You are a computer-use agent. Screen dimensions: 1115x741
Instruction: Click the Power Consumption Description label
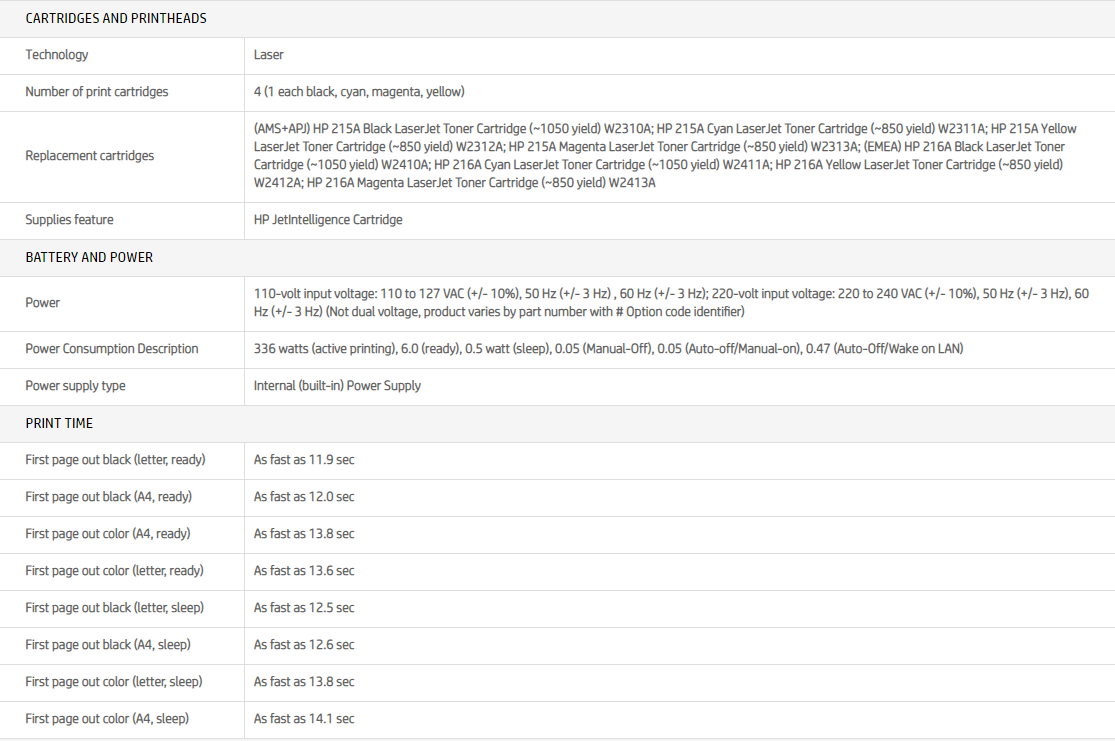click(x=112, y=349)
